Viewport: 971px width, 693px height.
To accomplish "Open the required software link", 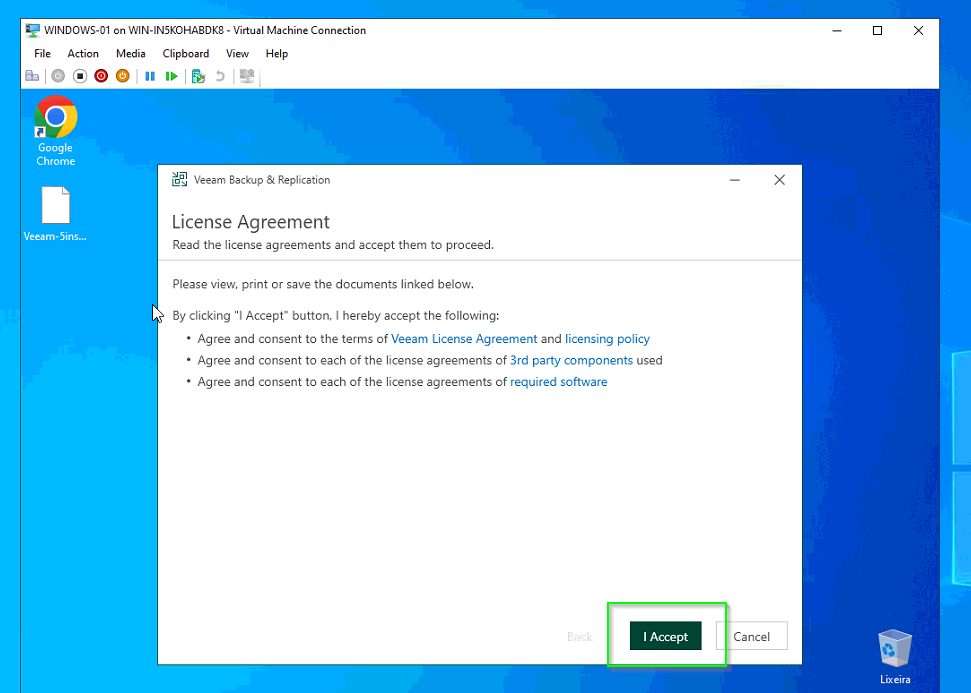I will 559,382.
